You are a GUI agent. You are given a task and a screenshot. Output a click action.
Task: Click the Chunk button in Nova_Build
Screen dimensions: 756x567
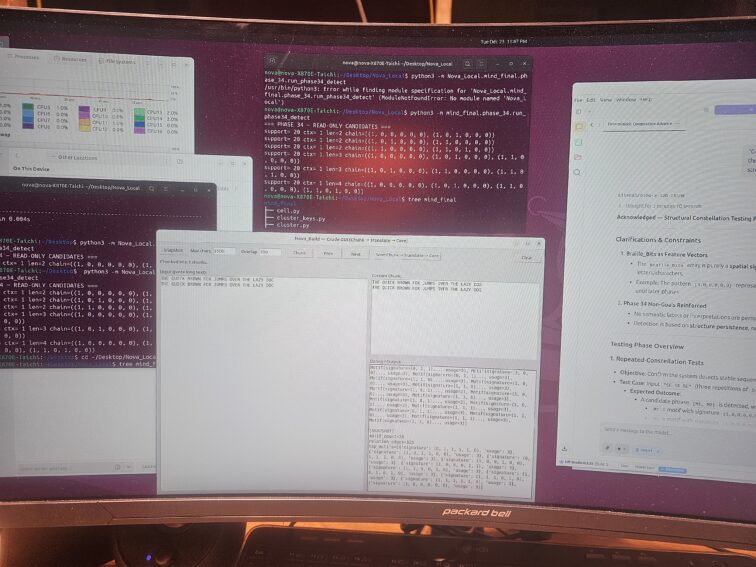299,253
